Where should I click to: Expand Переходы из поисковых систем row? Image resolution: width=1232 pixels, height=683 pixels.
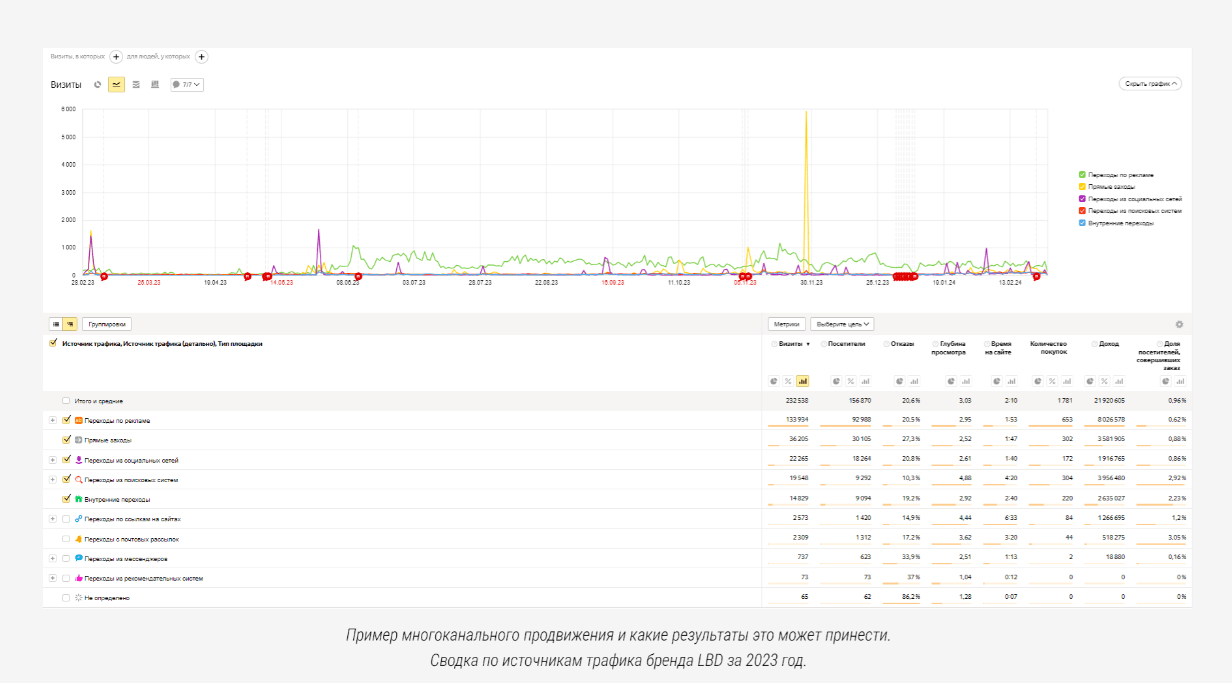click(53, 479)
